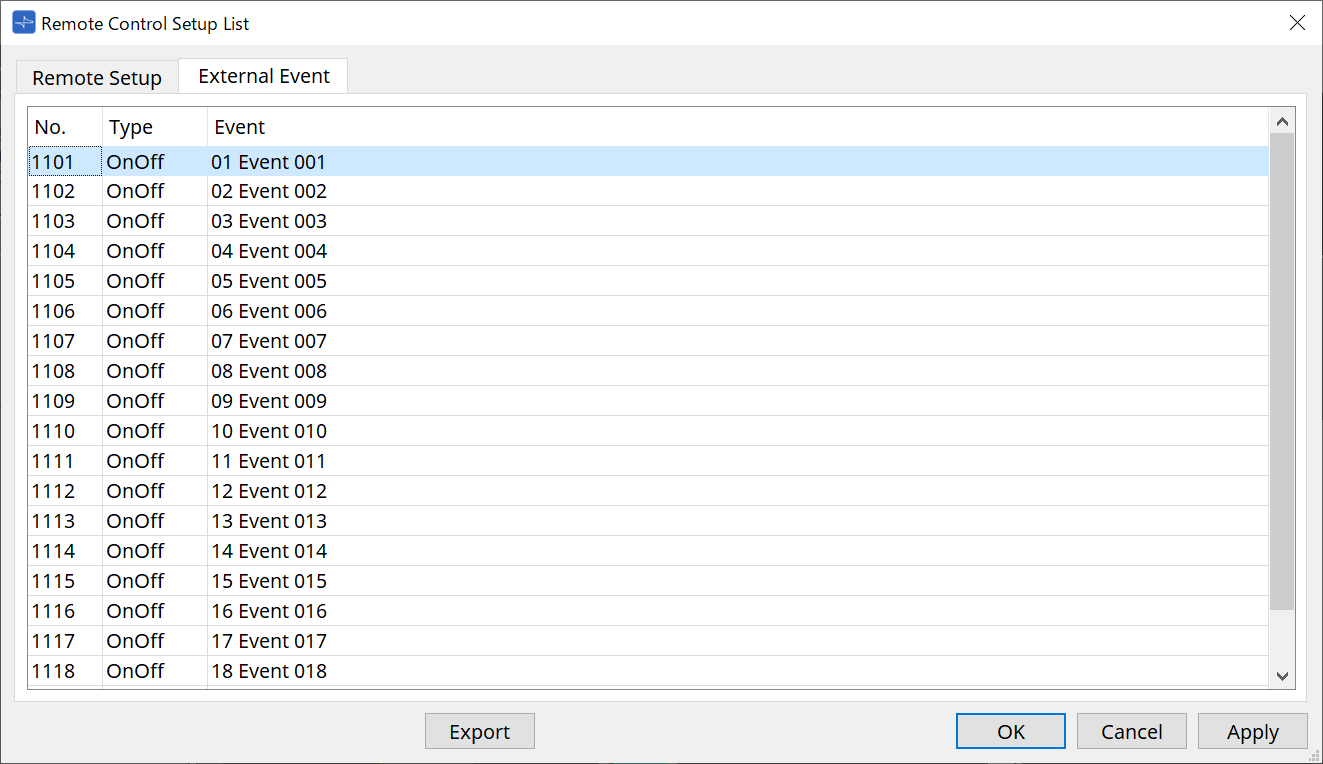The height and width of the screenshot is (764, 1323).
Task: Click the scrollbar down arrow
Action: click(x=1282, y=677)
